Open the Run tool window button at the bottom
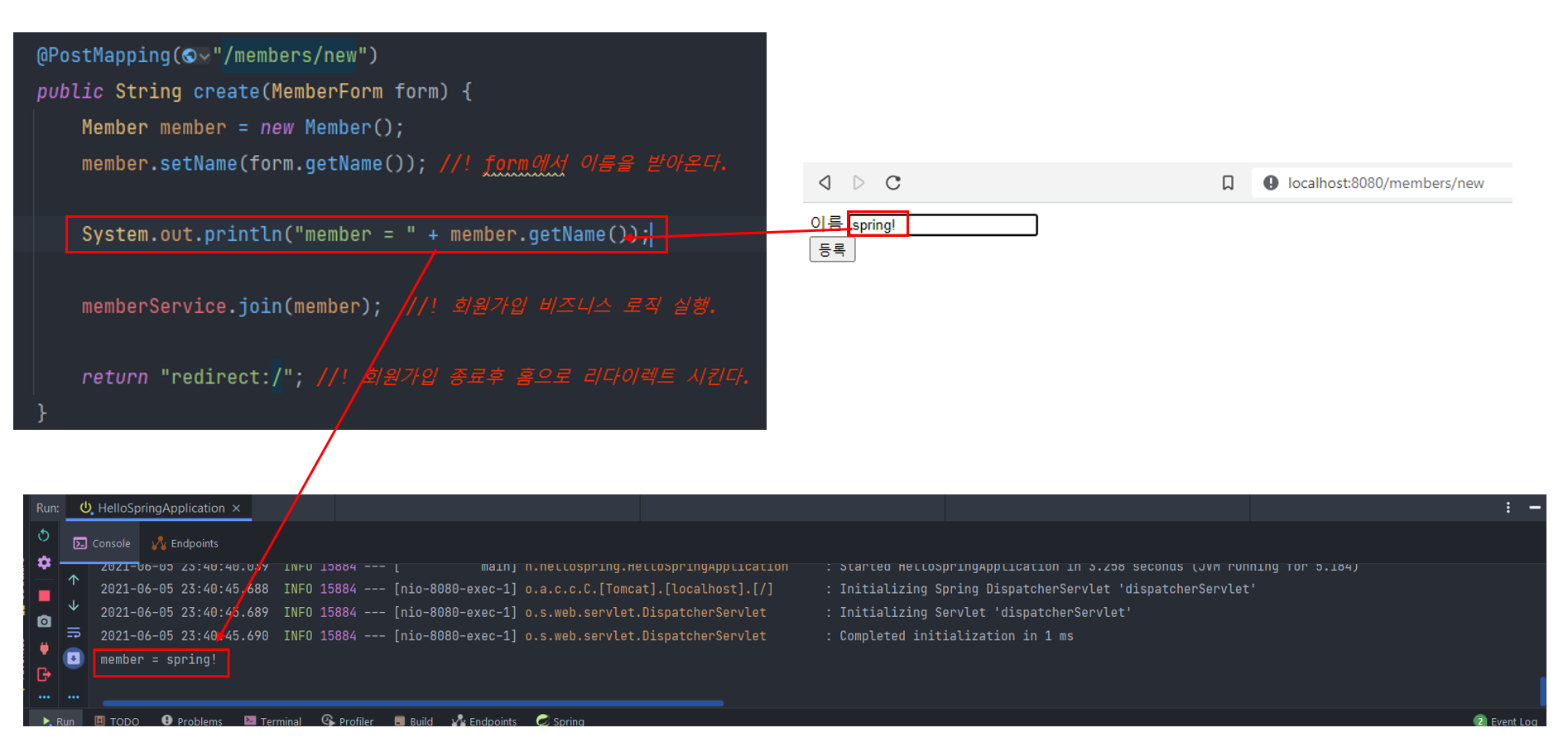Image resolution: width=1568 pixels, height=747 pixels. coord(58,721)
